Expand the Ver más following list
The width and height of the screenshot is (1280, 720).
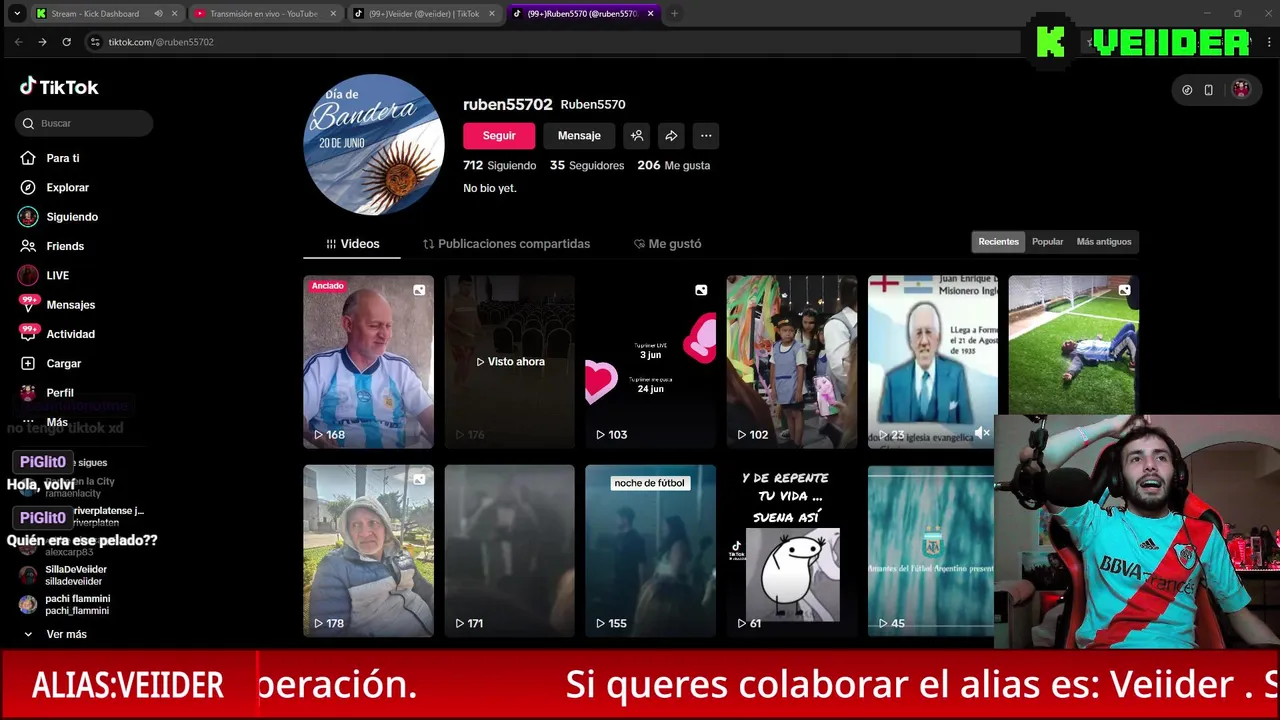pyautogui.click(x=55, y=634)
